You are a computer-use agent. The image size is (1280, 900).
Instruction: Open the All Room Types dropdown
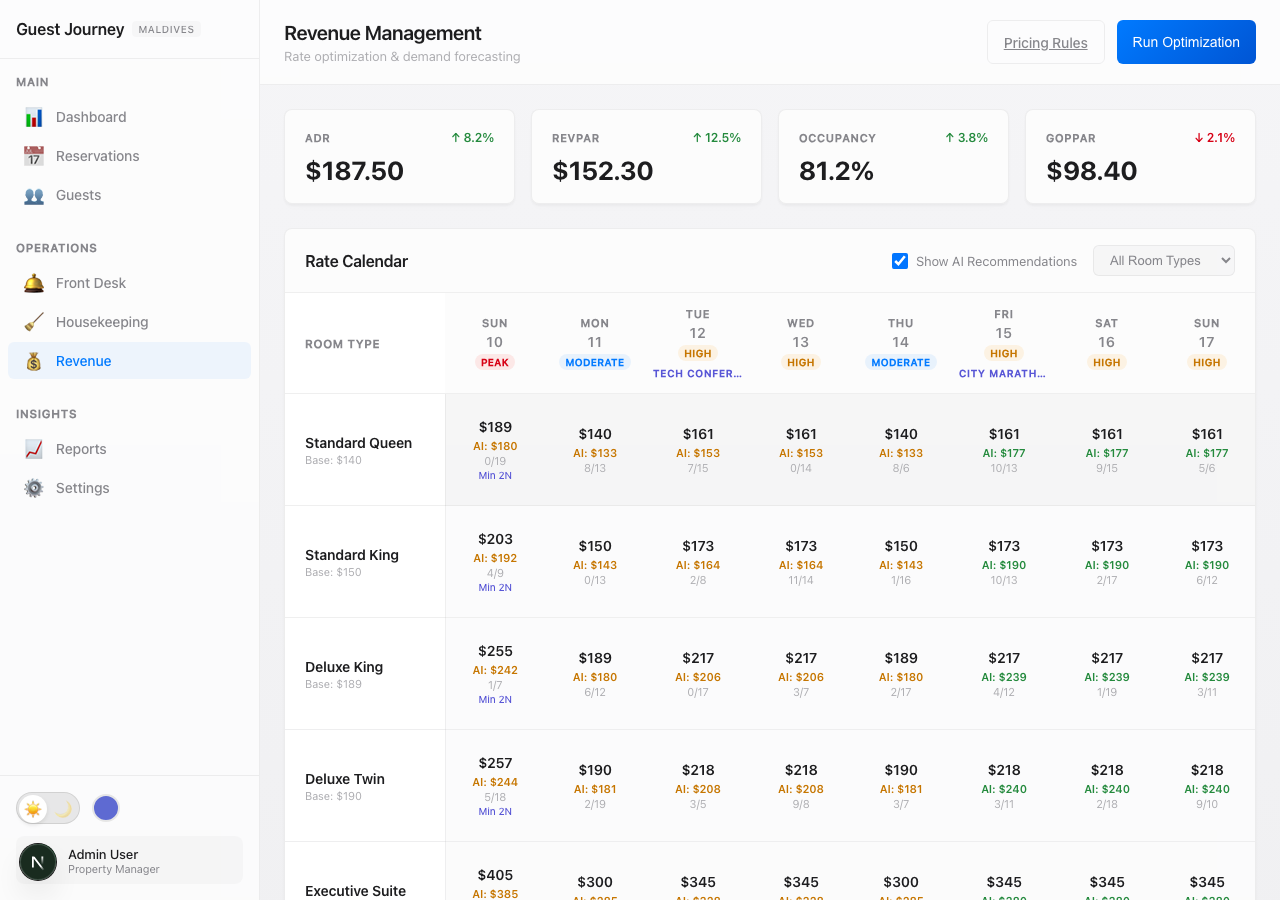tap(1164, 261)
